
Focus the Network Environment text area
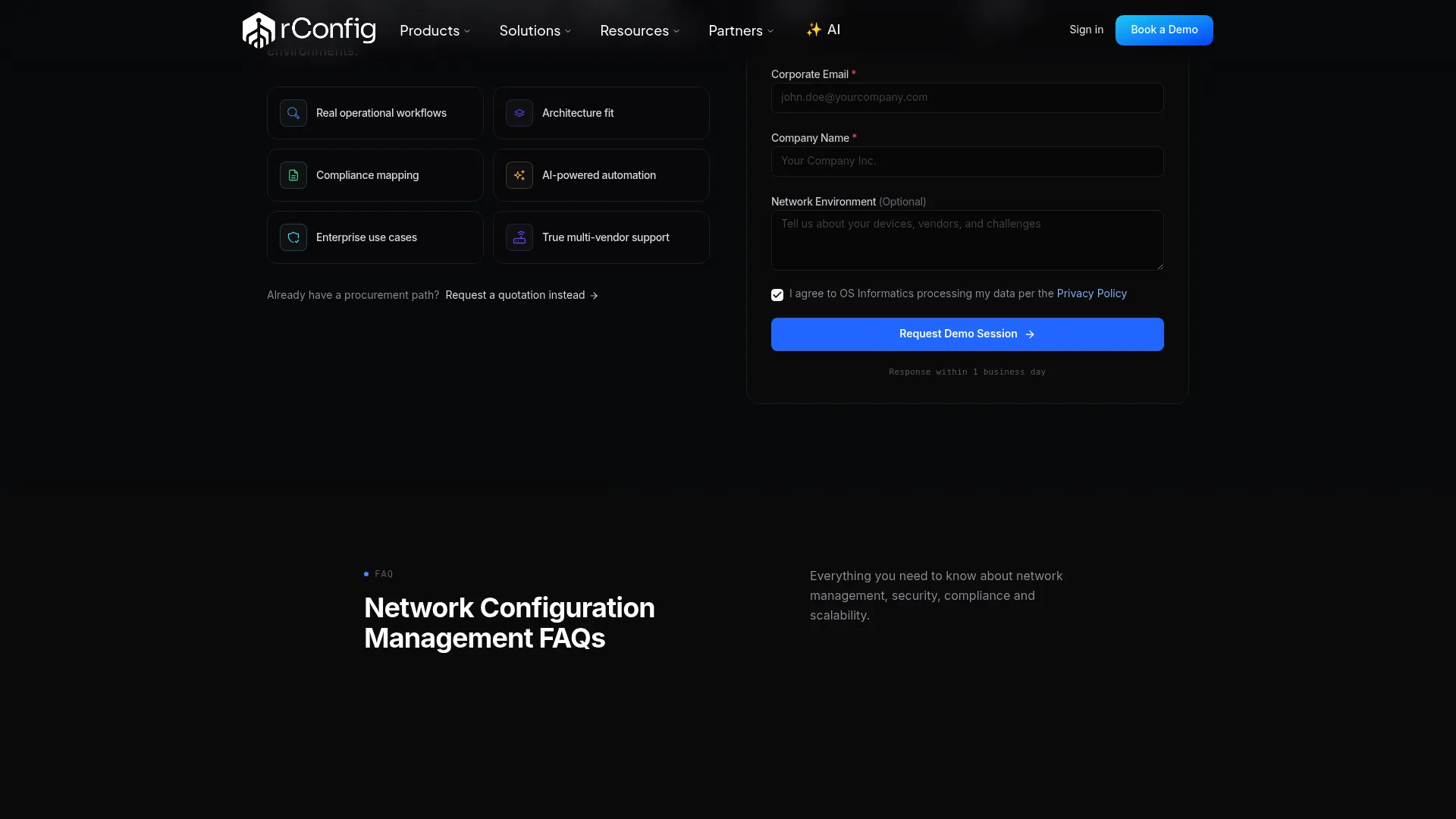(x=968, y=240)
